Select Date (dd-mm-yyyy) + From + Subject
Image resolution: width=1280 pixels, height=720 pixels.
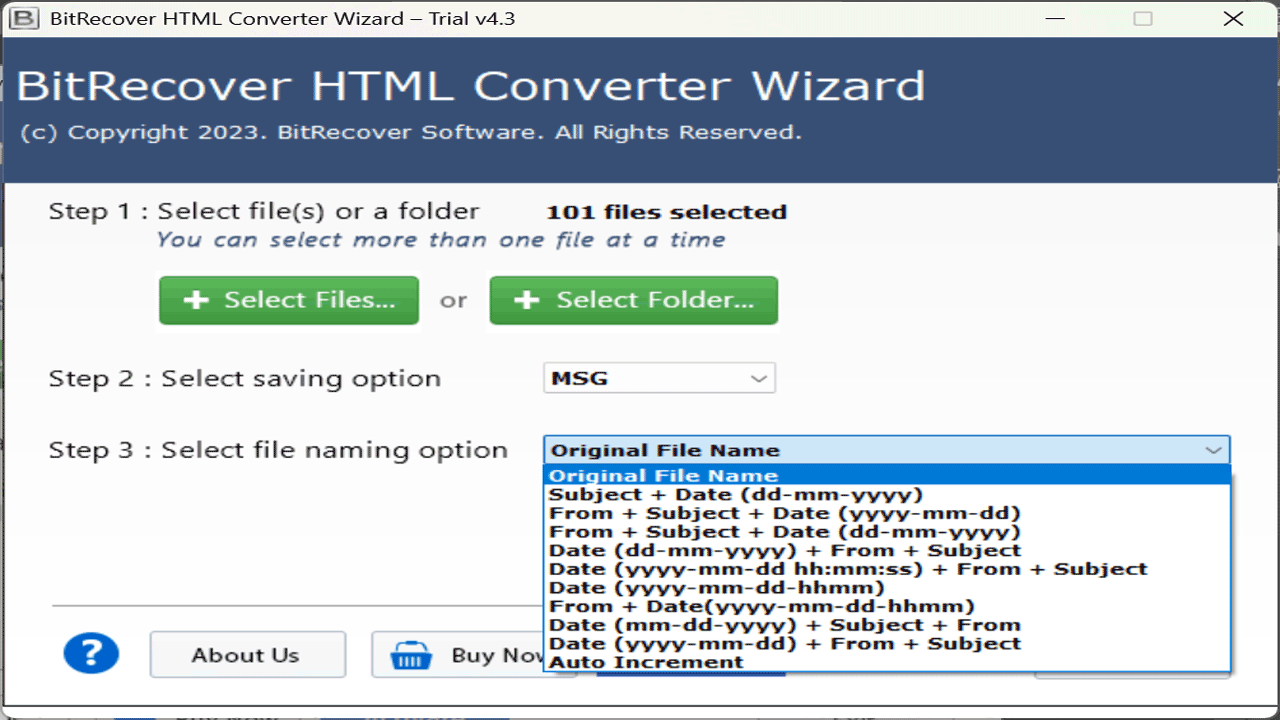pyautogui.click(x=887, y=551)
